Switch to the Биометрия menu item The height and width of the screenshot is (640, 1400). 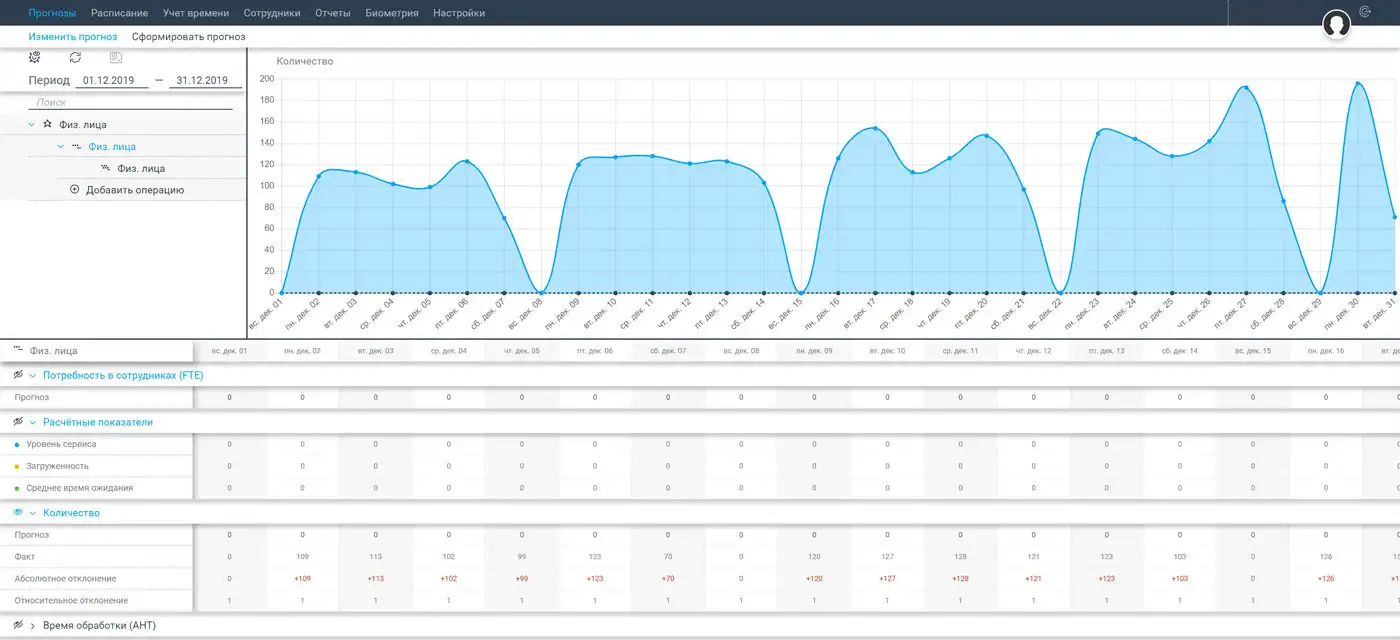(392, 13)
